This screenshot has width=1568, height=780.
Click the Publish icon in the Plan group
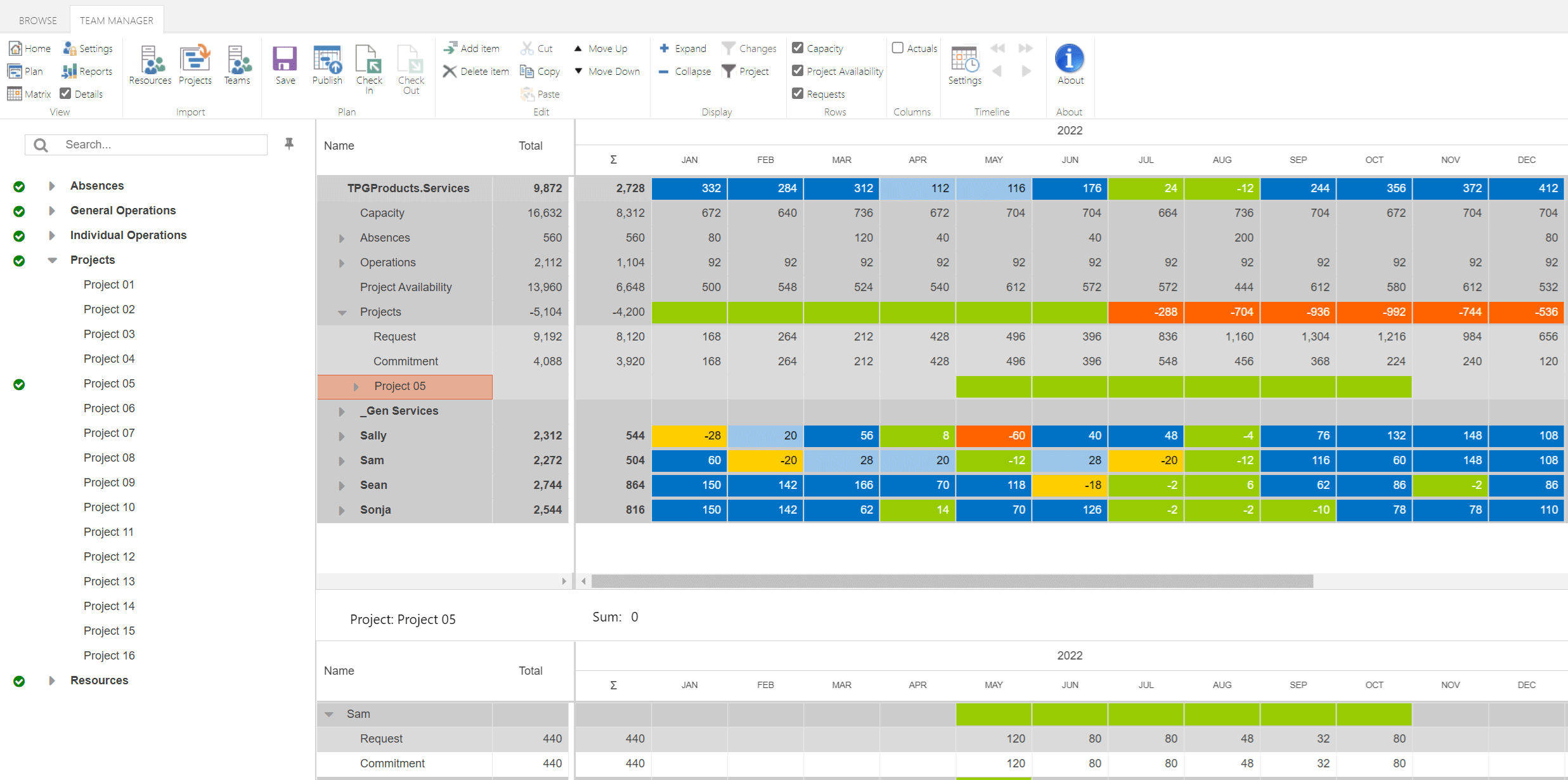327,63
